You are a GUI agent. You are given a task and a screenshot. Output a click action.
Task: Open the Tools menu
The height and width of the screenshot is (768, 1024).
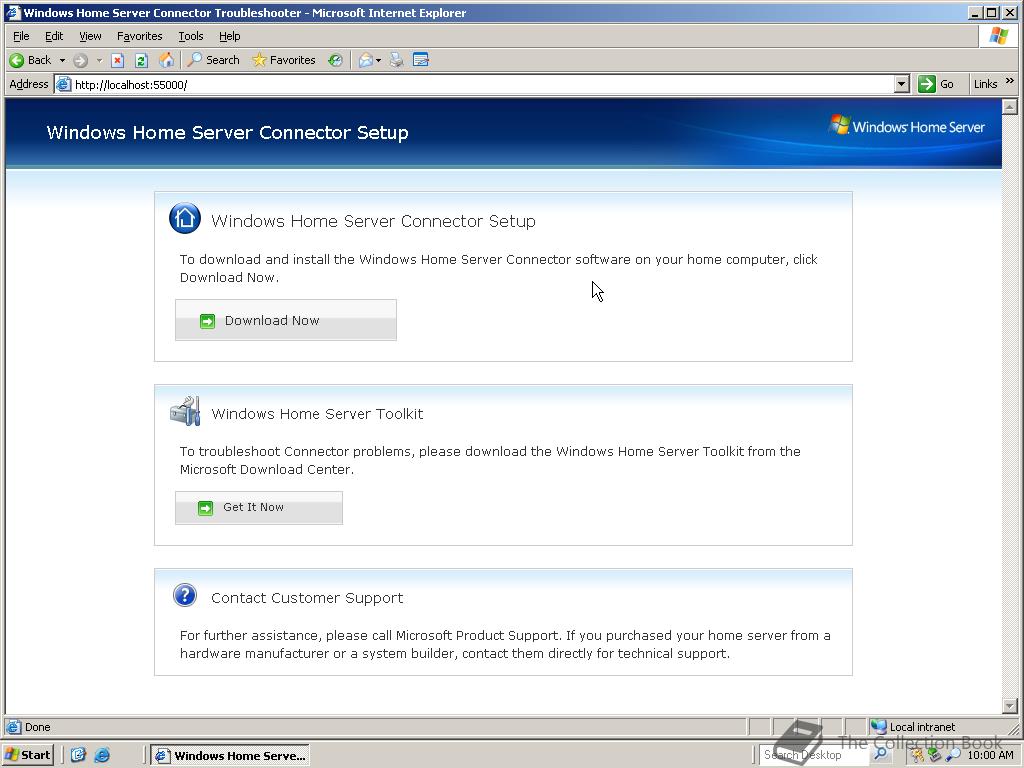pos(191,36)
